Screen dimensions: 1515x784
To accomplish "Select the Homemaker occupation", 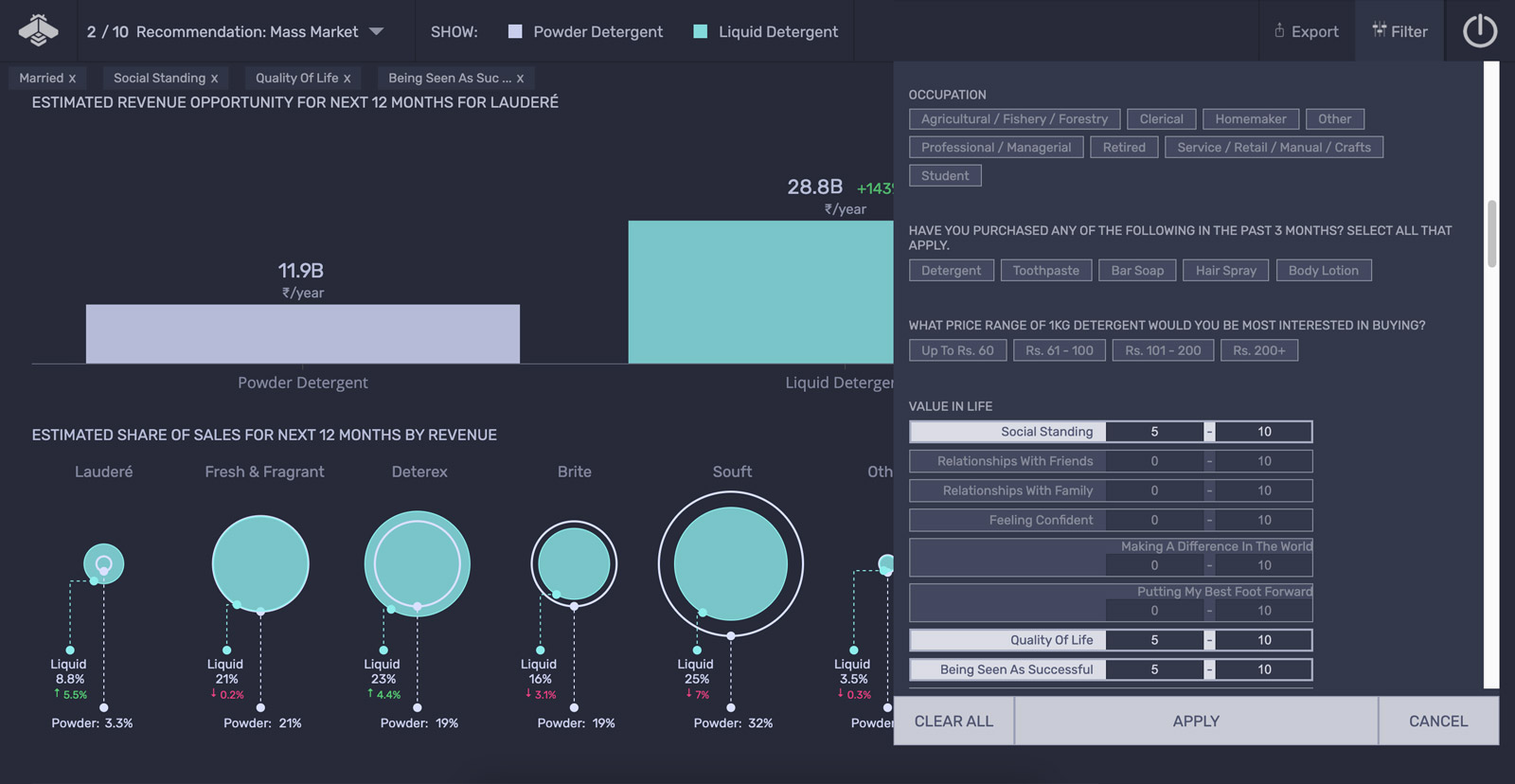I will tap(1251, 118).
